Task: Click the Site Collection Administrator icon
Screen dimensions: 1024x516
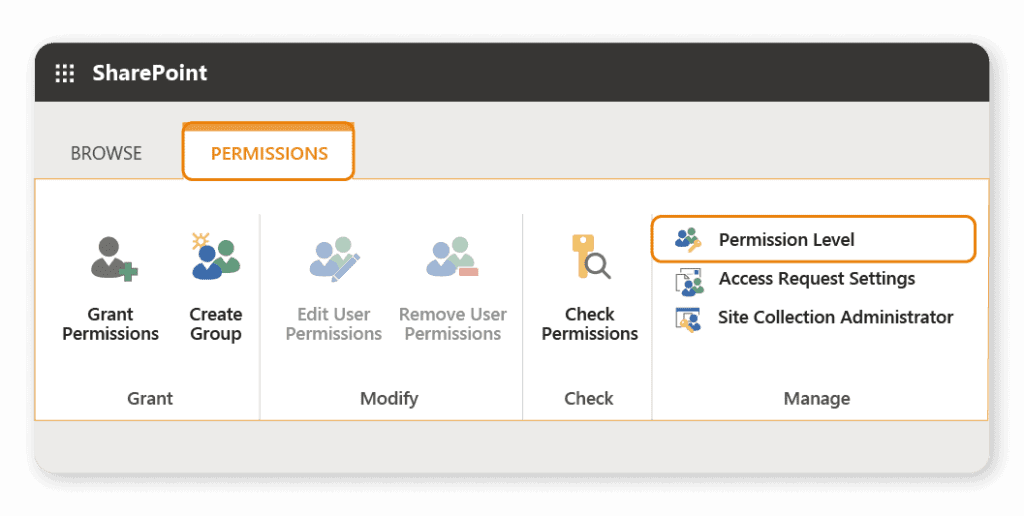Action: 688,319
